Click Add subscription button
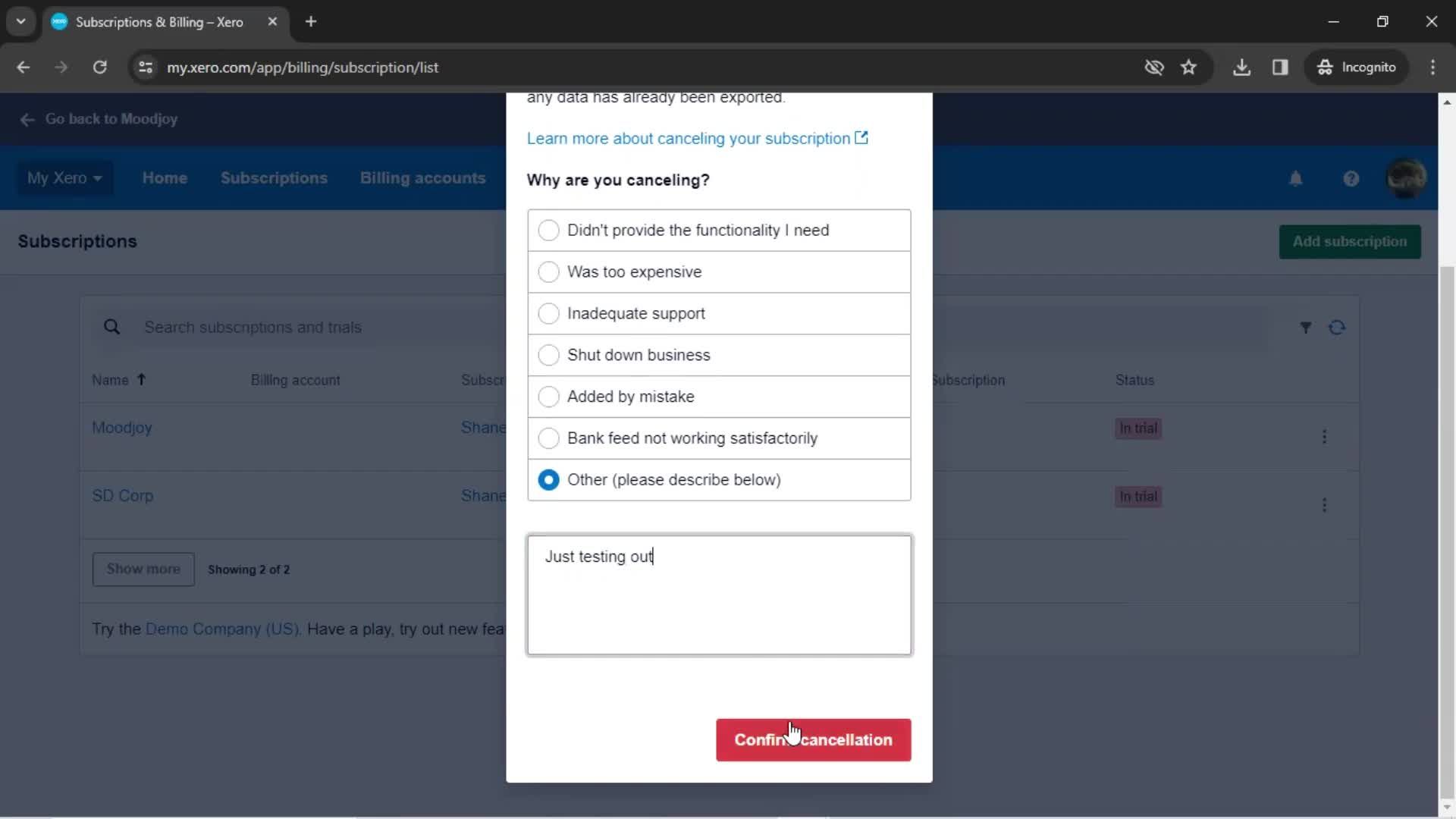This screenshot has height=819, width=1456. (x=1350, y=242)
